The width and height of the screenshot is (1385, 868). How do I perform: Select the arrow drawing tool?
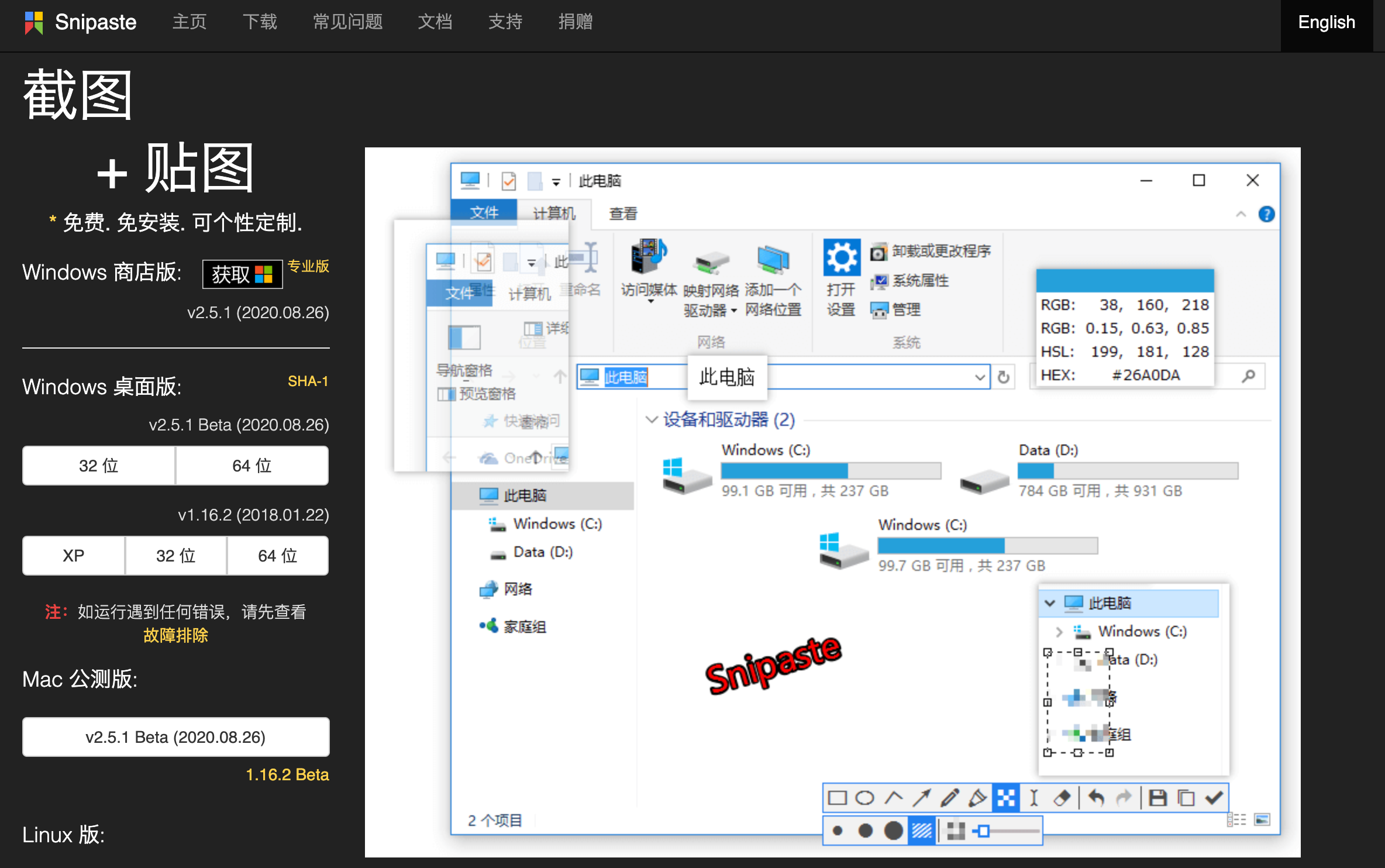click(921, 798)
